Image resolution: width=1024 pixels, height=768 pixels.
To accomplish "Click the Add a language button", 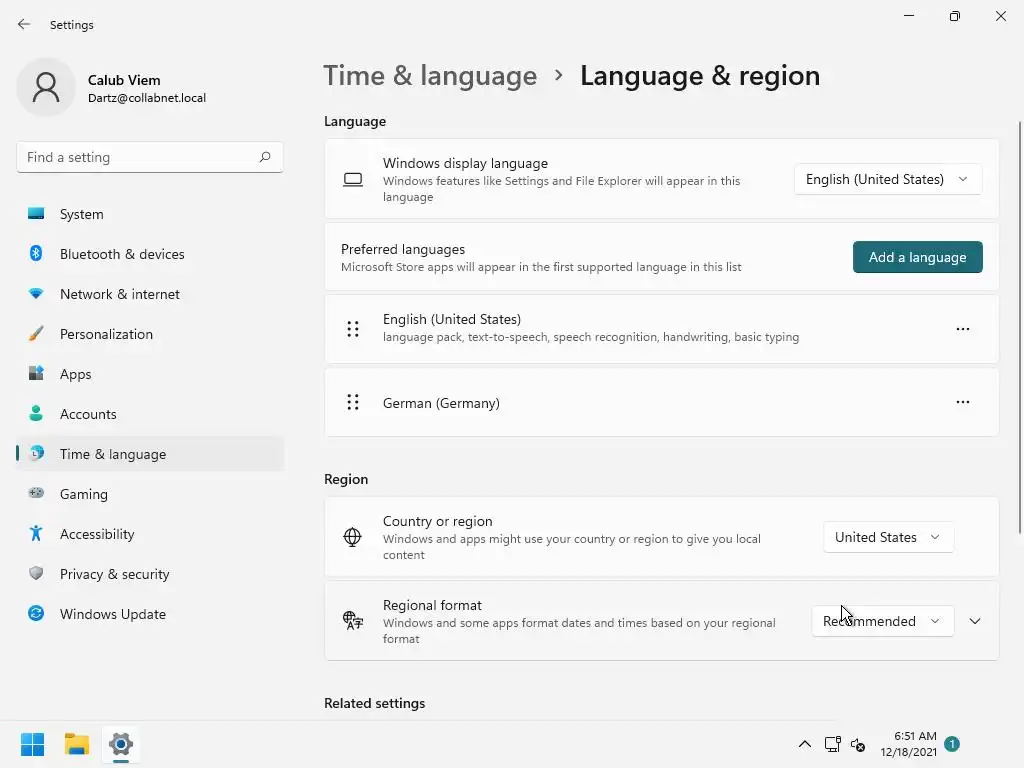I will point(917,257).
